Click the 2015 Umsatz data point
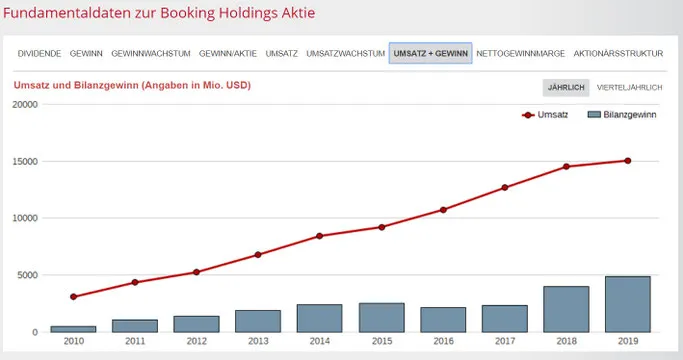 (x=382, y=227)
